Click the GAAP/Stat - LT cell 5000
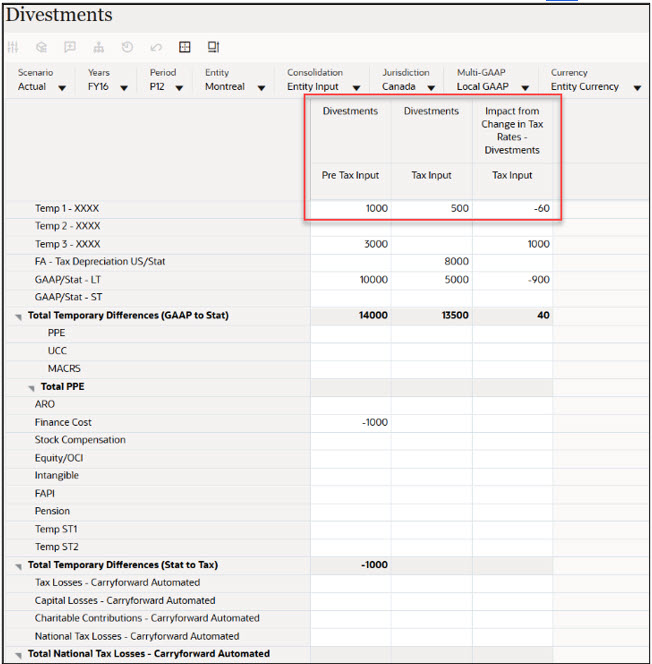This screenshot has width=652, height=664. coord(432,279)
